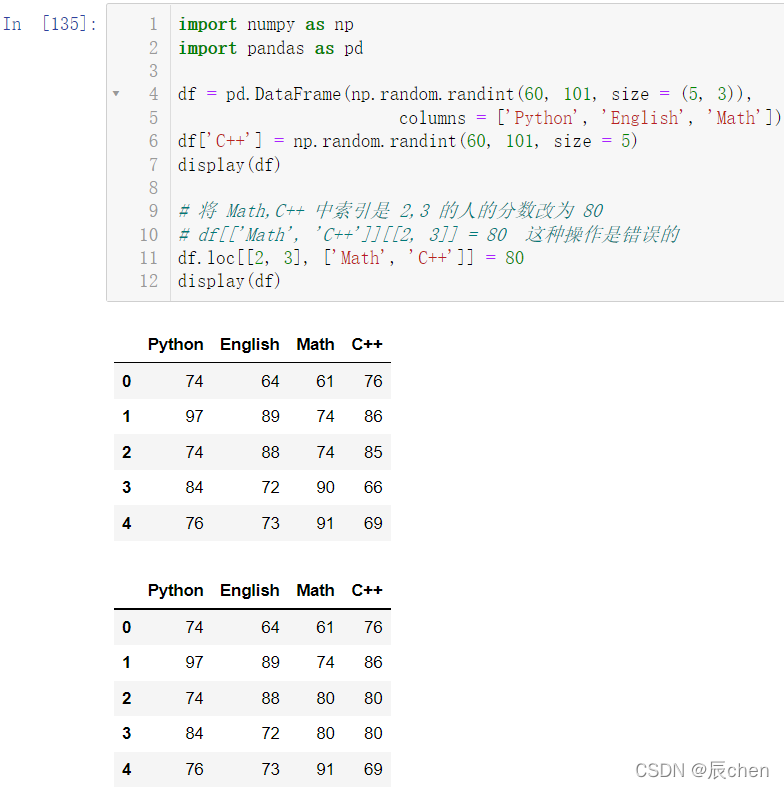Viewport: 784px width, 789px height.
Task: Select row index 0 in the first table
Action: (x=126, y=381)
